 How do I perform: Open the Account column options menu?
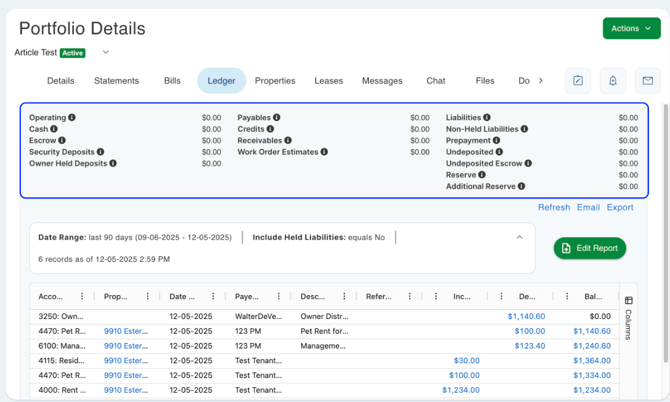coord(82,296)
